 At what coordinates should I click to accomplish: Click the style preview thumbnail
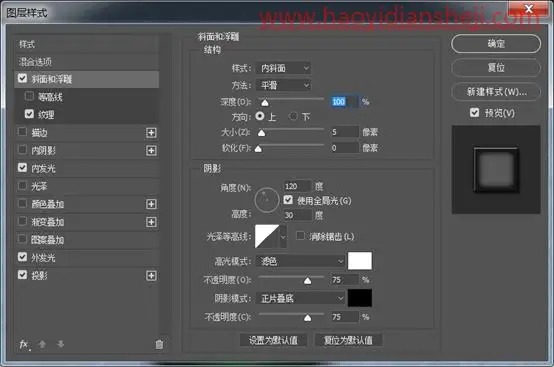[x=496, y=170]
